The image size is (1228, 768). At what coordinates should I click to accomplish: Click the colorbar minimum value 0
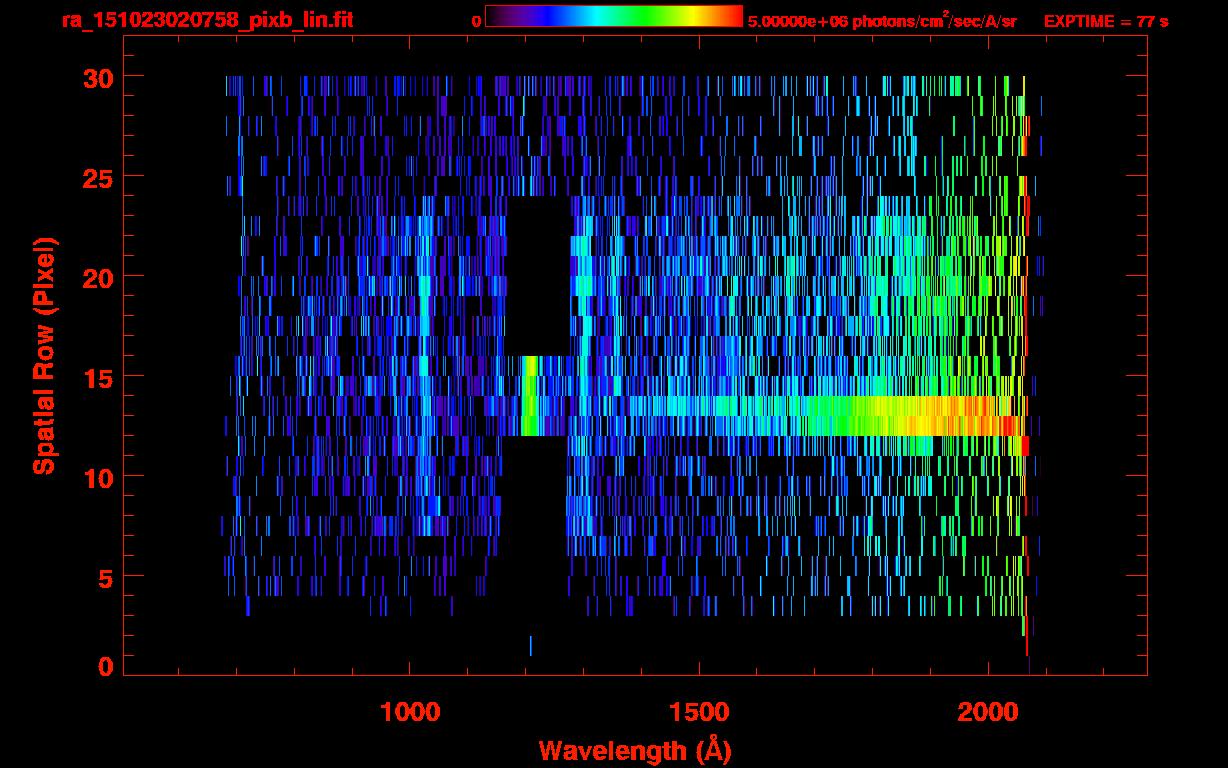click(477, 21)
